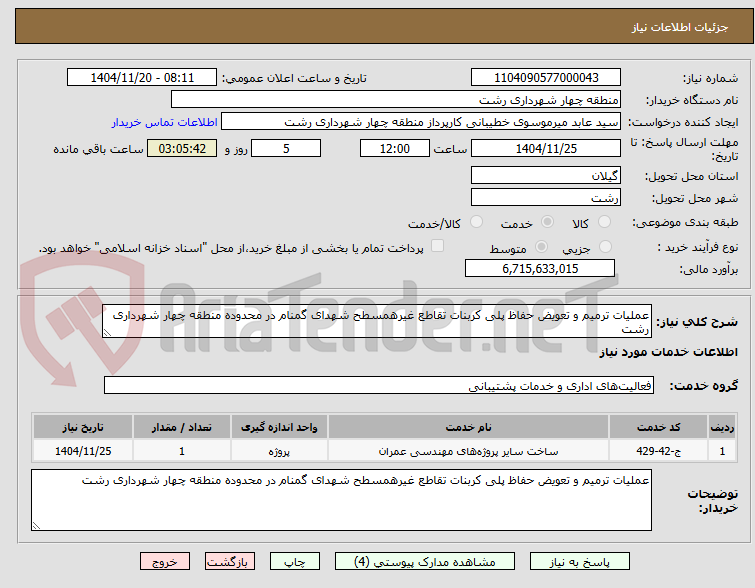Click the general need description textarea
Viewport: 755px width, 588px height.
pyautogui.click(x=377, y=321)
